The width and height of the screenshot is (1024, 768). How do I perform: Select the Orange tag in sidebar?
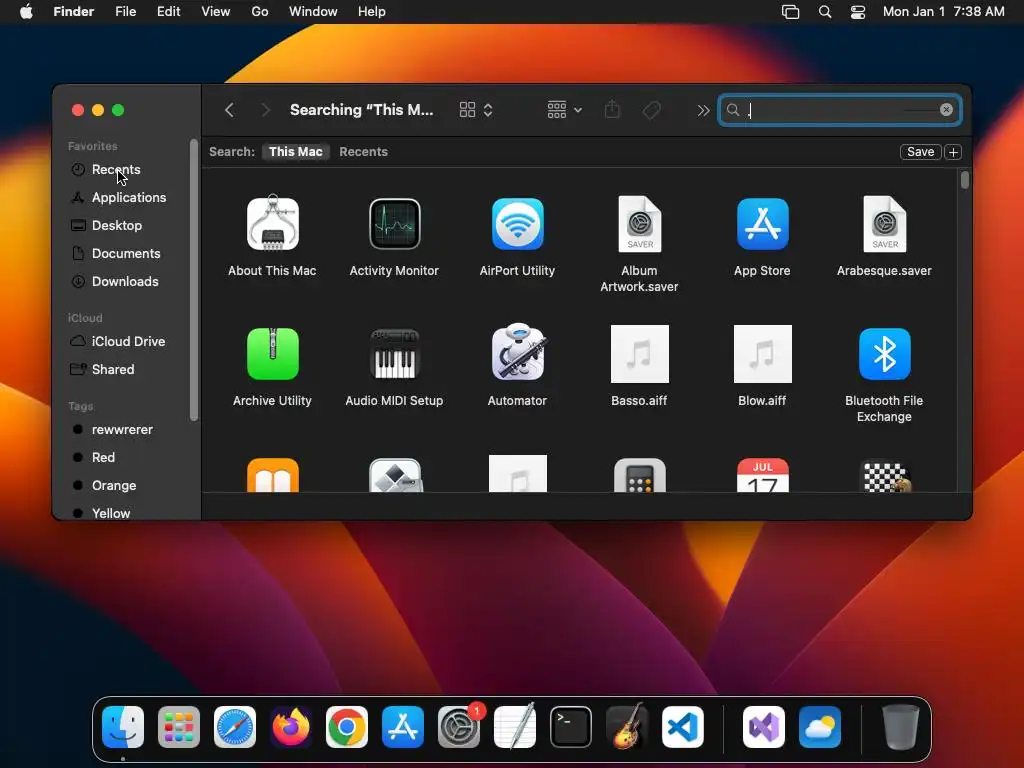click(114, 486)
